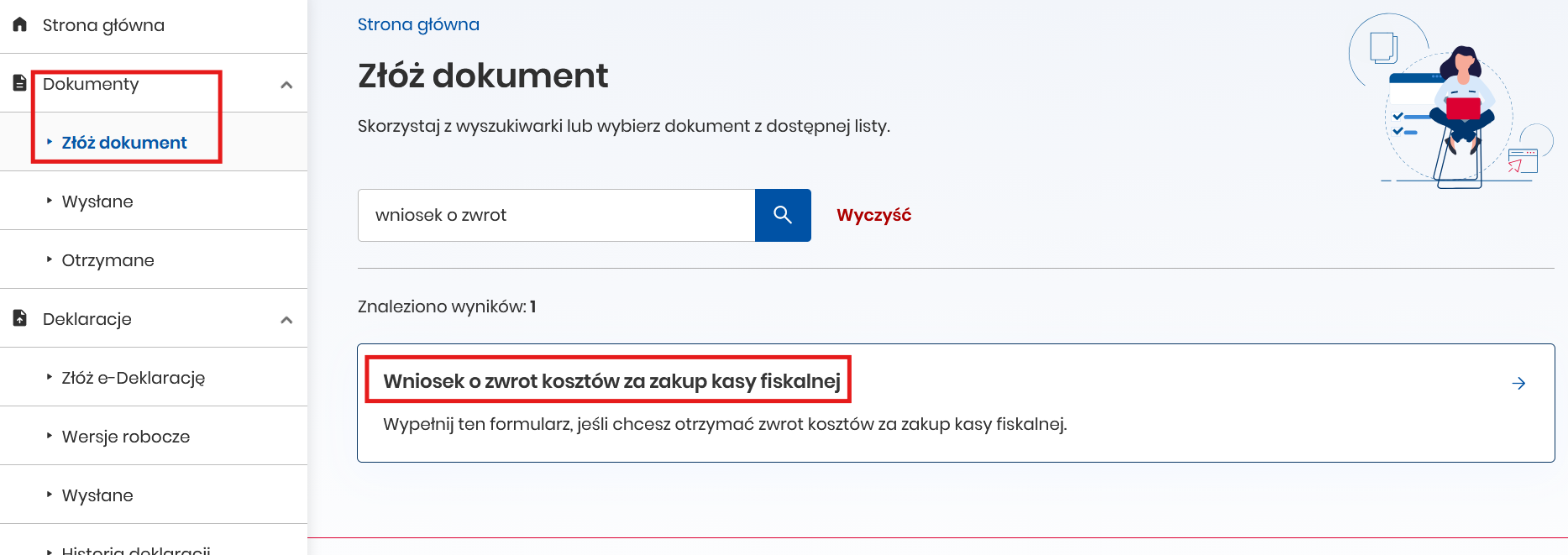Viewport: 1568px width, 555px height.
Task: Click the Deklaracje file icon
Action: tap(20, 318)
